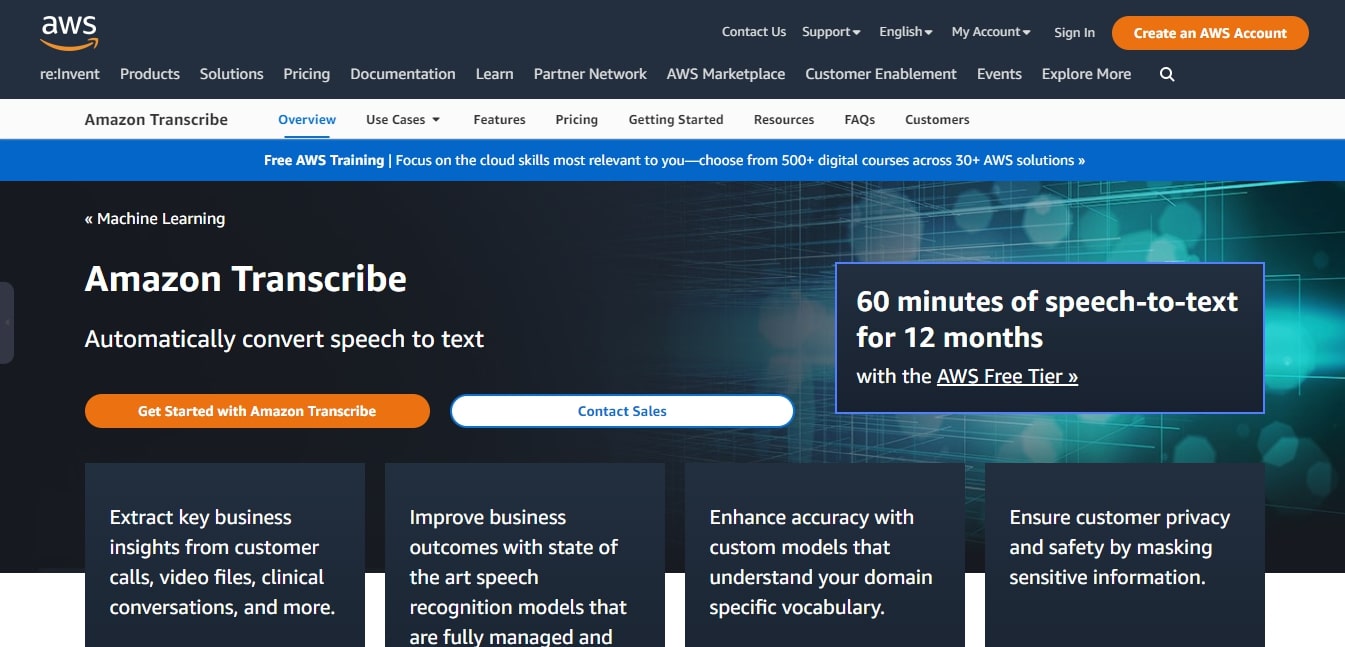This screenshot has height=647, width=1345.
Task: Click Create an AWS Account button
Action: click(1210, 33)
